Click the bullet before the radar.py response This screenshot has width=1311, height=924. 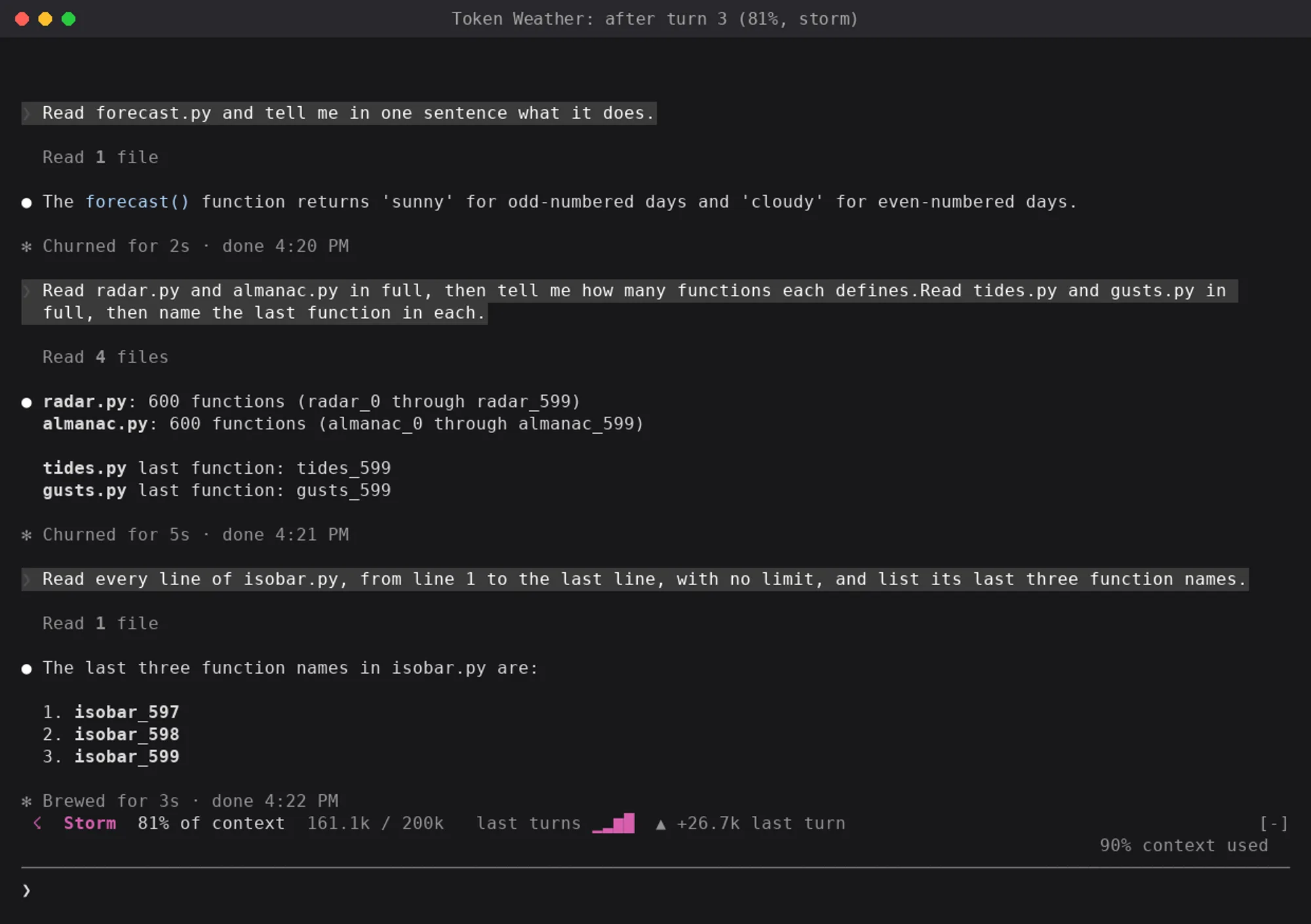click(x=26, y=402)
